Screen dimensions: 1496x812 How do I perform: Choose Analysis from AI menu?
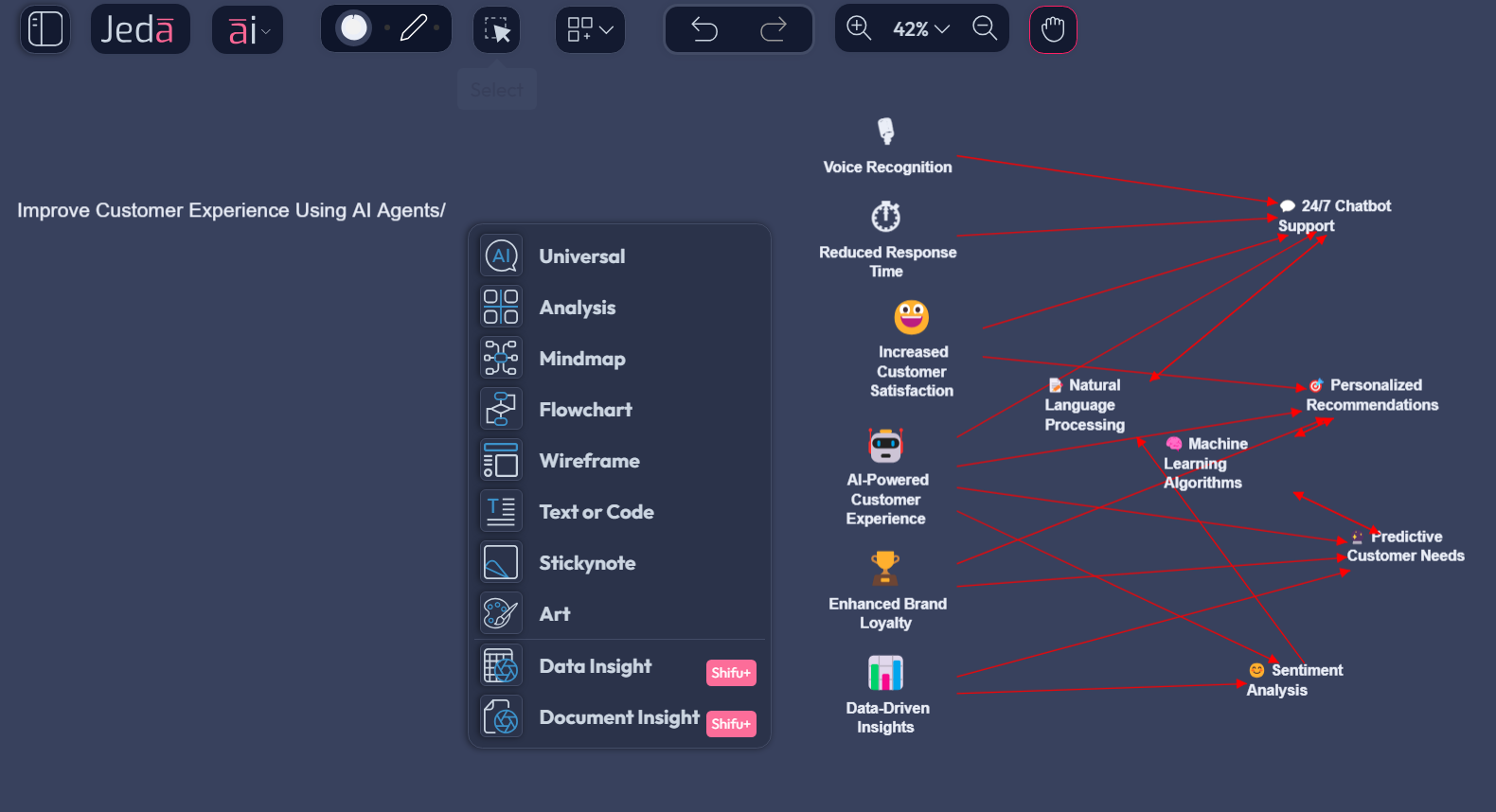point(619,307)
